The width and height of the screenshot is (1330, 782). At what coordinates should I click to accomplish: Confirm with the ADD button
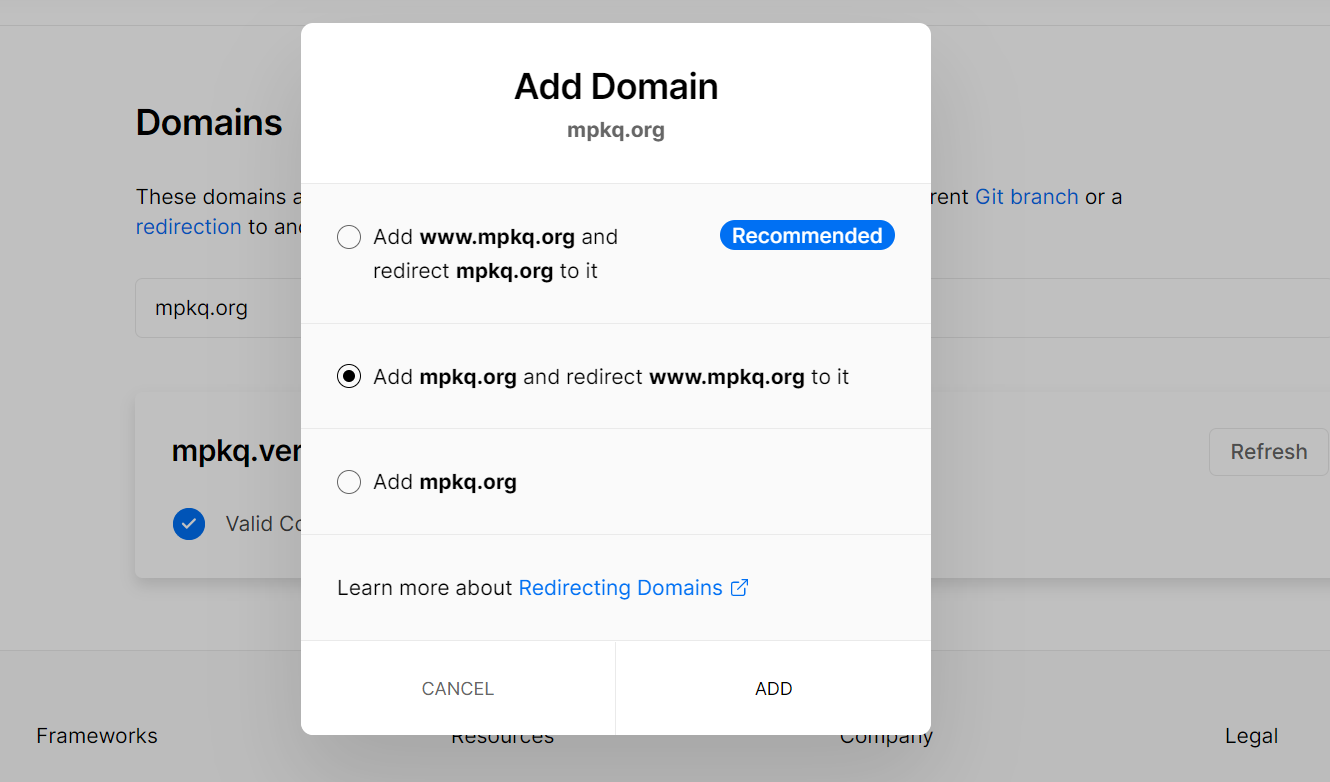click(773, 688)
